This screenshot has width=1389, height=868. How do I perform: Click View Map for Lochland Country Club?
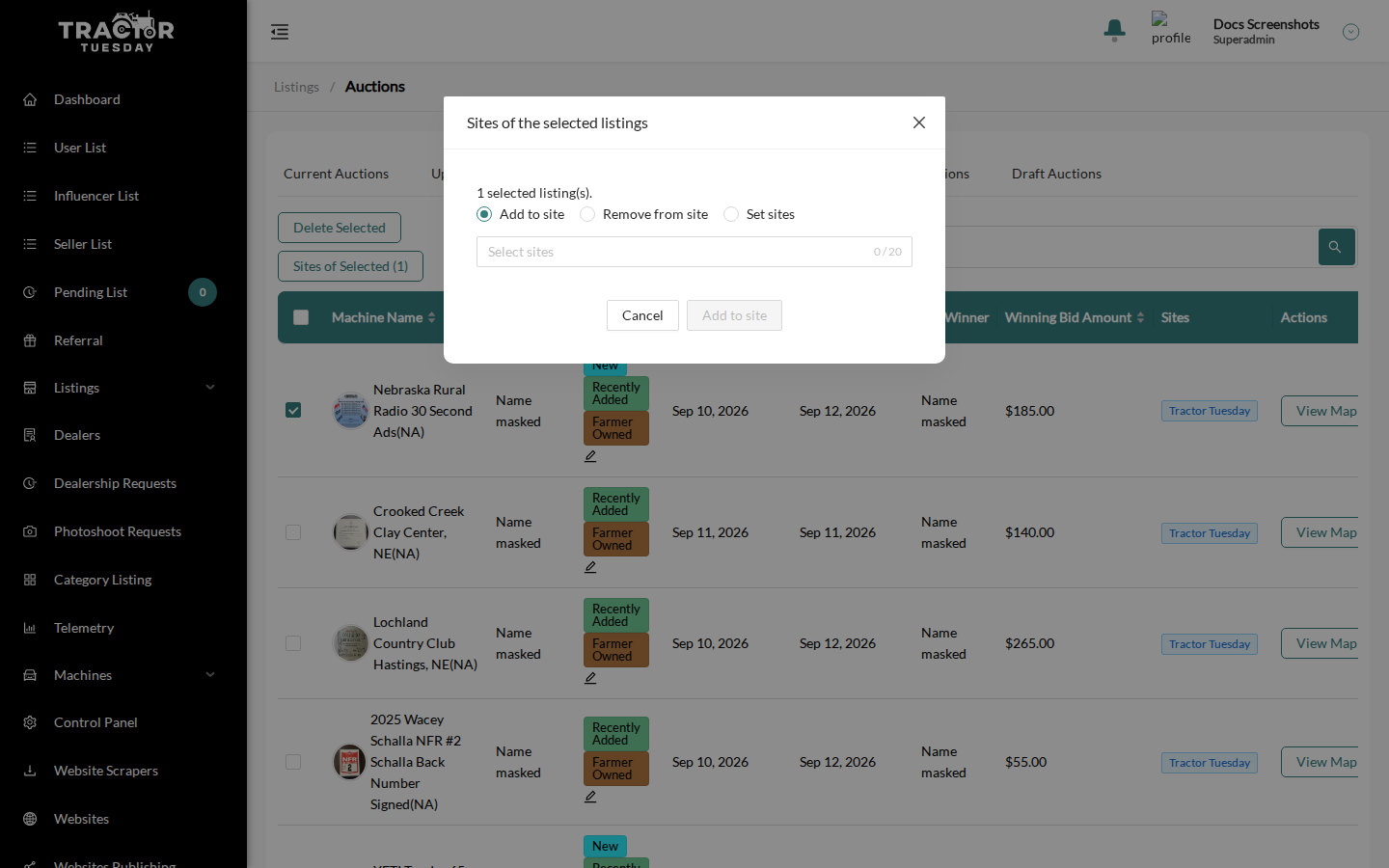pyautogui.click(x=1320, y=643)
